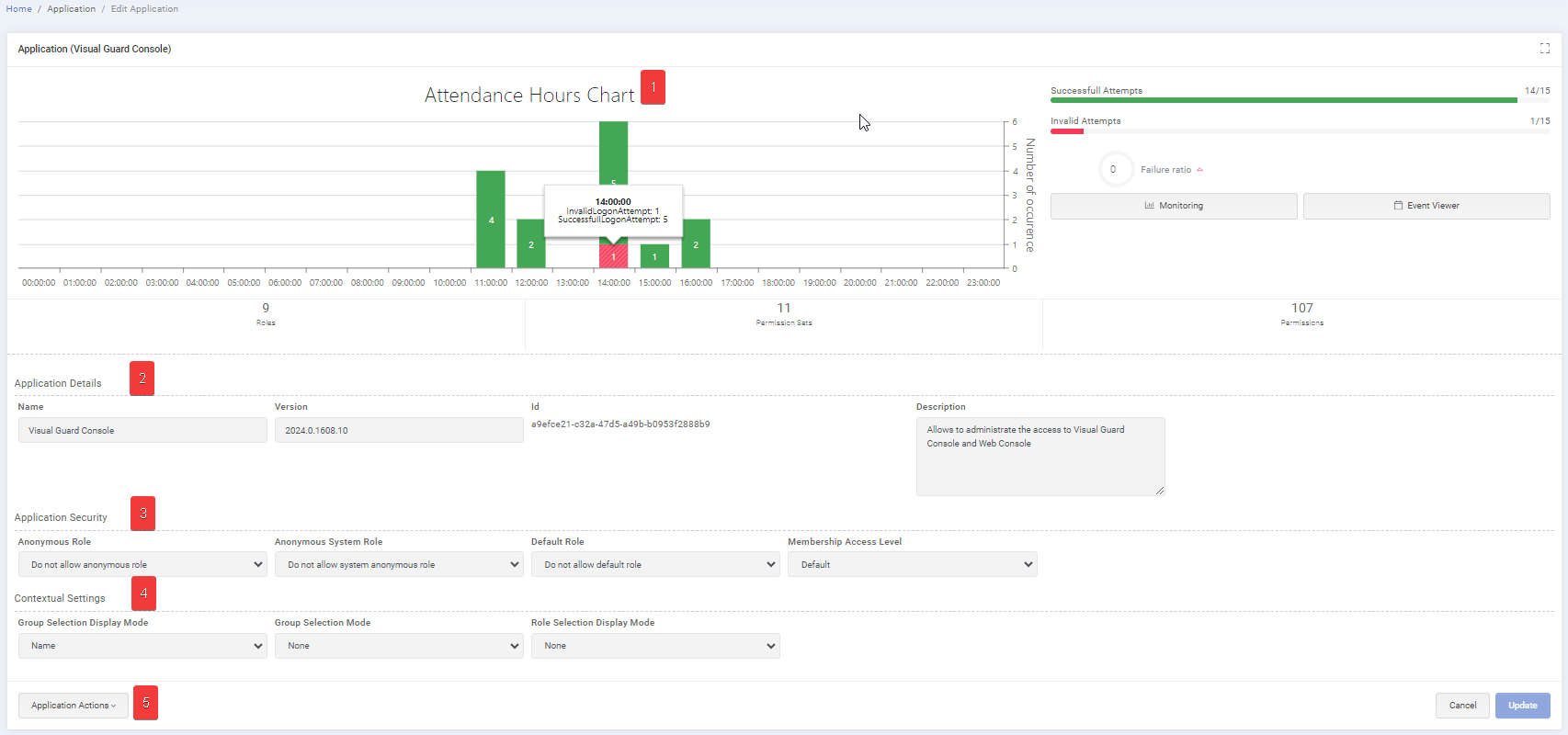1568x735 pixels.
Task: Click the 16:00:00 green bar
Action: coord(696,243)
